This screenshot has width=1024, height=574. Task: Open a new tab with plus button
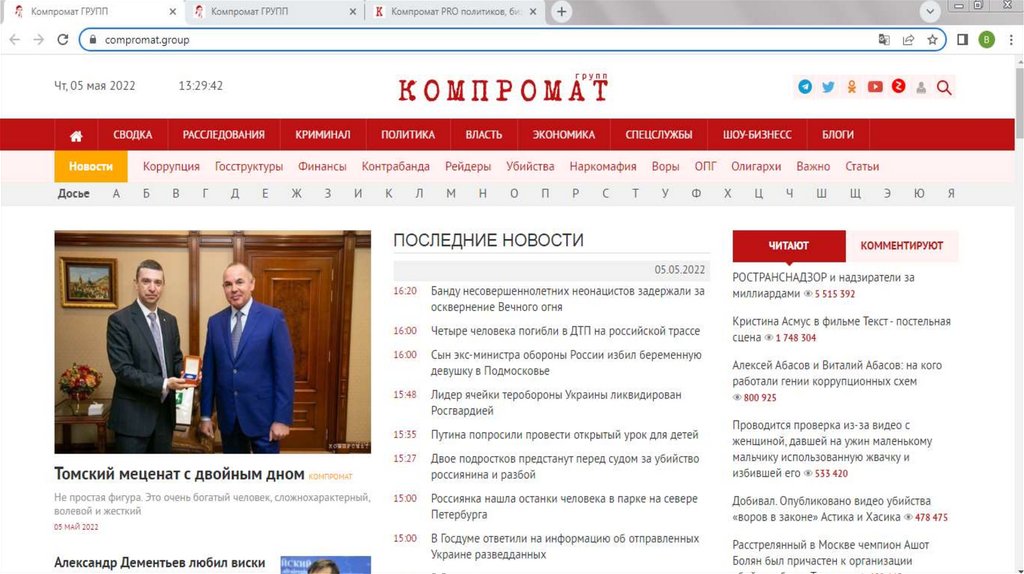(x=561, y=12)
